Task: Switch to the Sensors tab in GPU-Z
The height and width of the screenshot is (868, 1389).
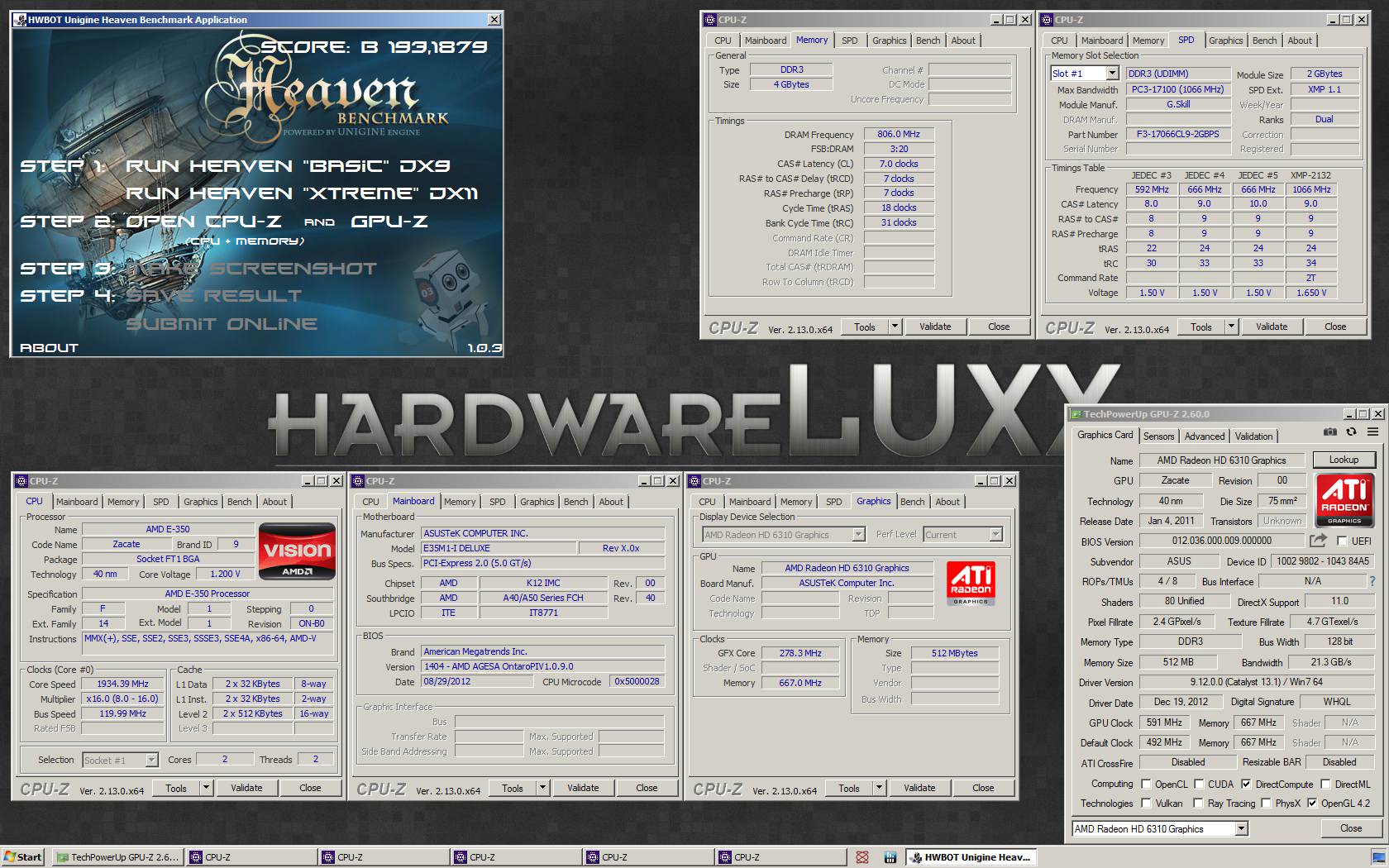Action: click(1158, 436)
